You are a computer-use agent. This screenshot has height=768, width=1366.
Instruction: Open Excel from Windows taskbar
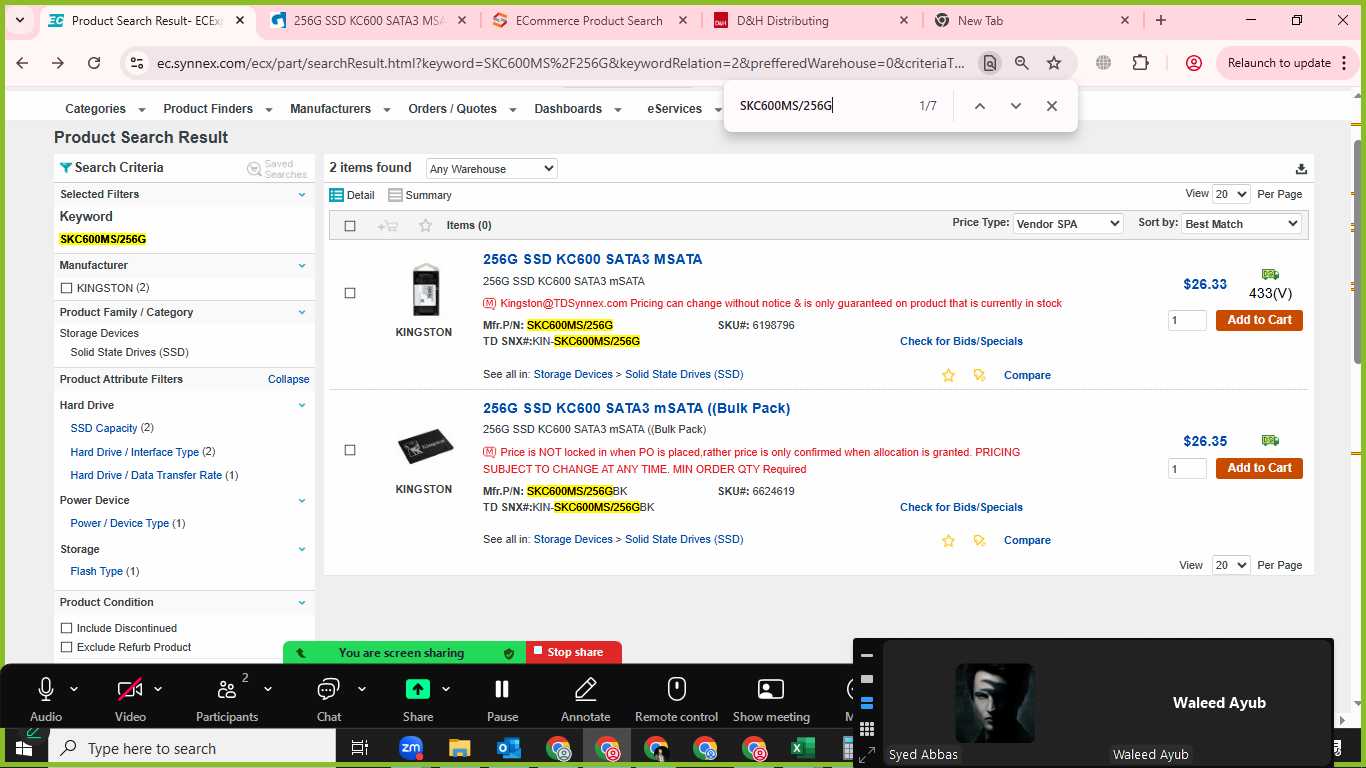[802, 748]
